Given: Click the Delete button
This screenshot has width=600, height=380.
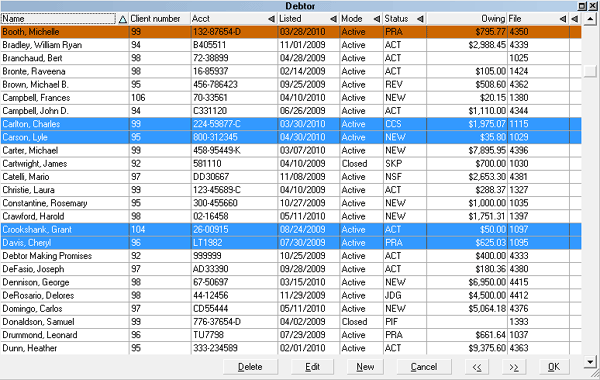Looking at the screenshot, I should tap(250, 367).
